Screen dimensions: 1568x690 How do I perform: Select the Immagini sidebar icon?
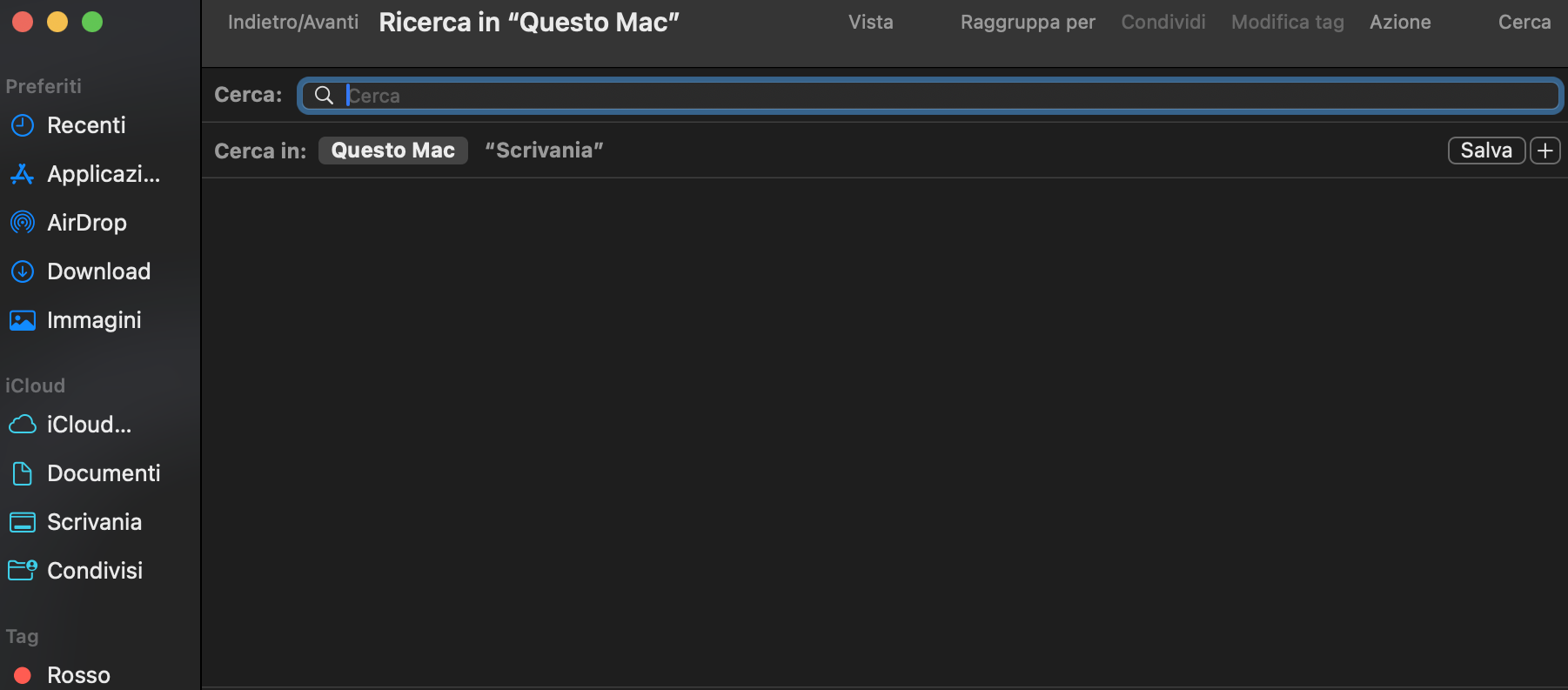point(94,319)
